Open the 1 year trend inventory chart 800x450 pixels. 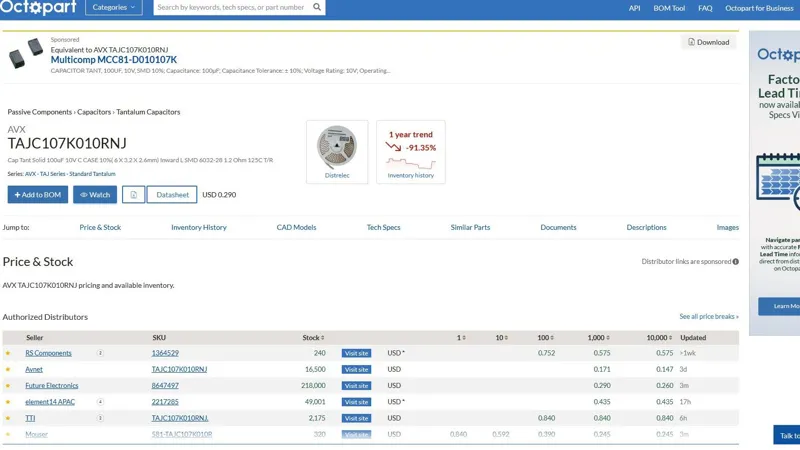coord(411,152)
